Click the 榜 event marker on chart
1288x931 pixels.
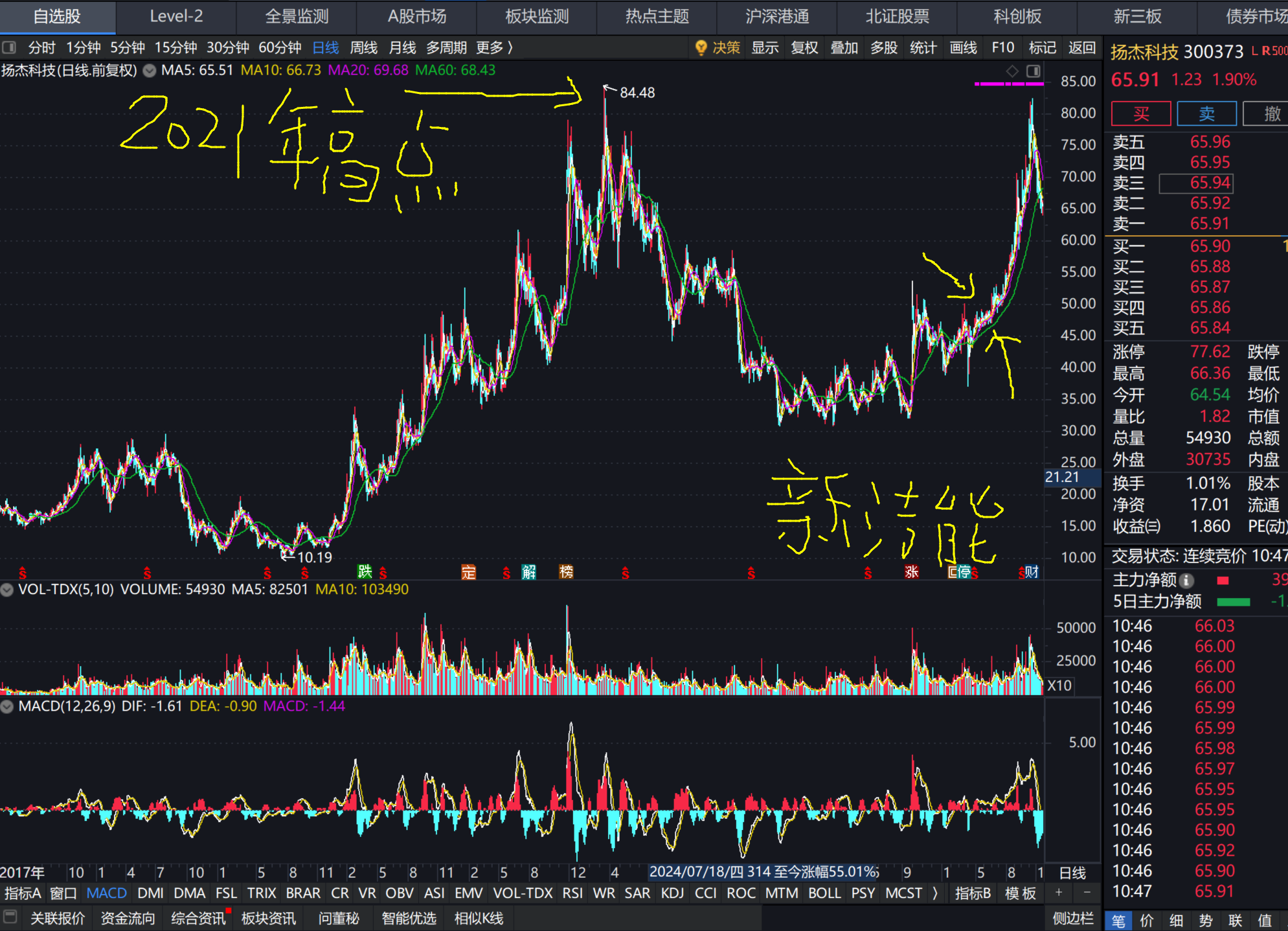point(566,571)
